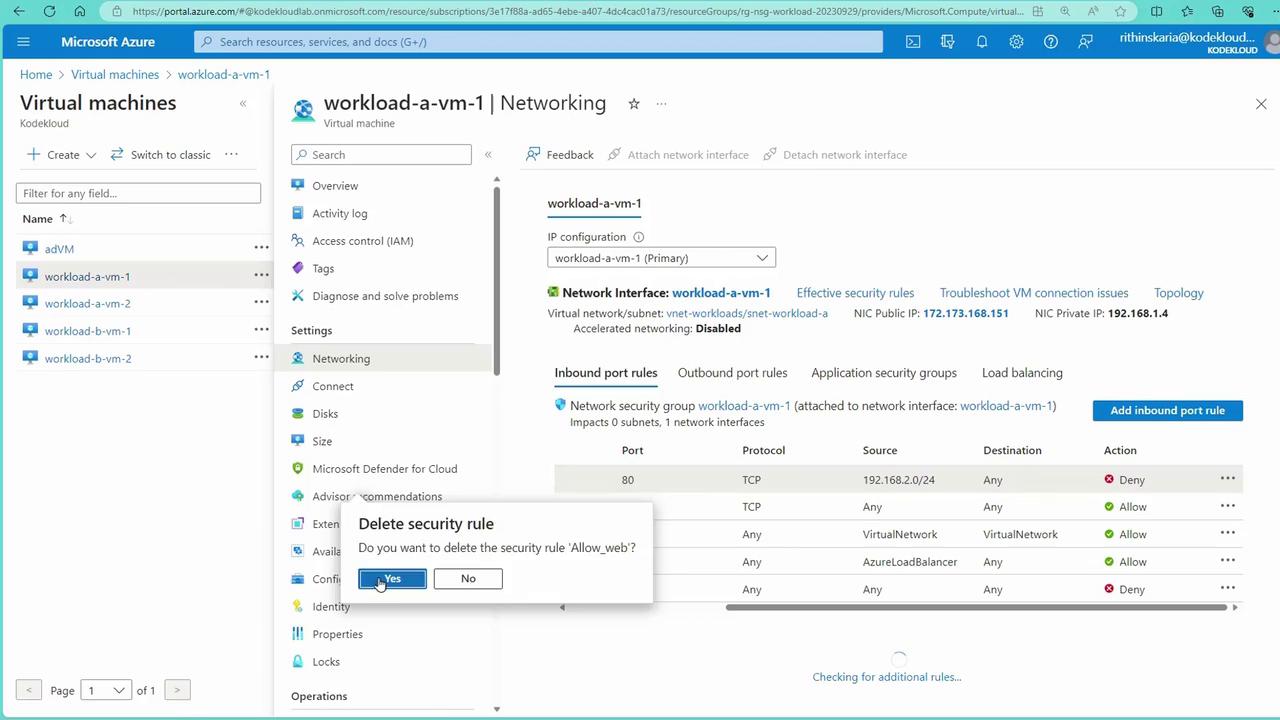
Task: Cancel deletion by clicking No
Action: coord(468,579)
